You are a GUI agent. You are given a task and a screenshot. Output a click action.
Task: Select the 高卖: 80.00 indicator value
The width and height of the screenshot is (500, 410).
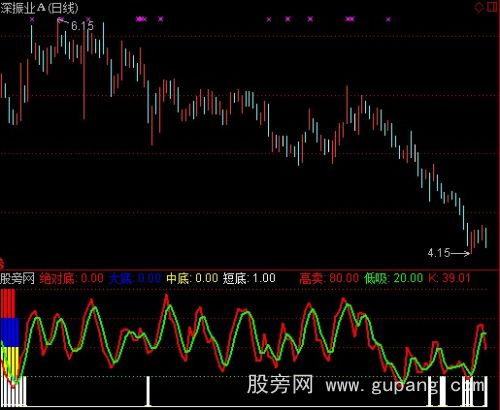tap(329, 278)
